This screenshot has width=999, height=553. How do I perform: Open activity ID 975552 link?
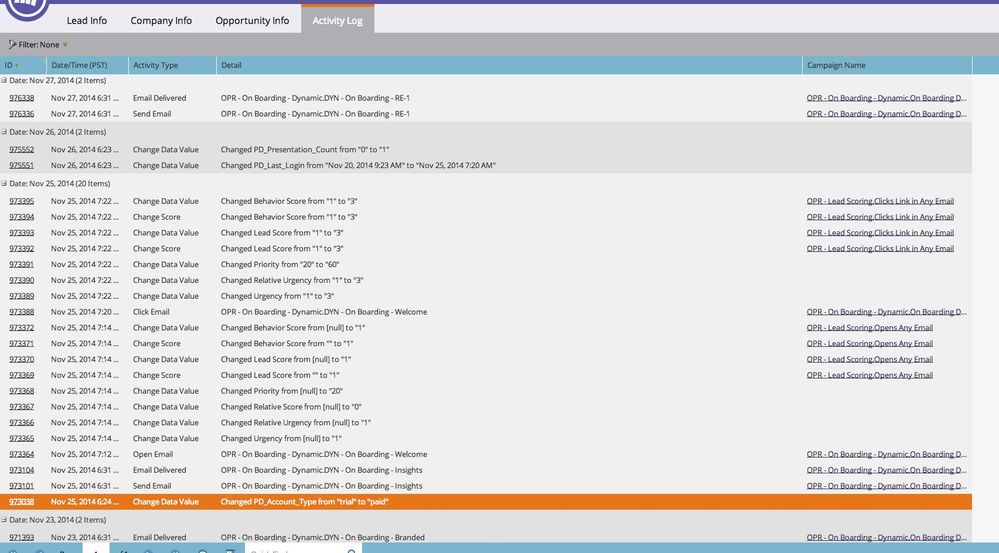coord(22,150)
